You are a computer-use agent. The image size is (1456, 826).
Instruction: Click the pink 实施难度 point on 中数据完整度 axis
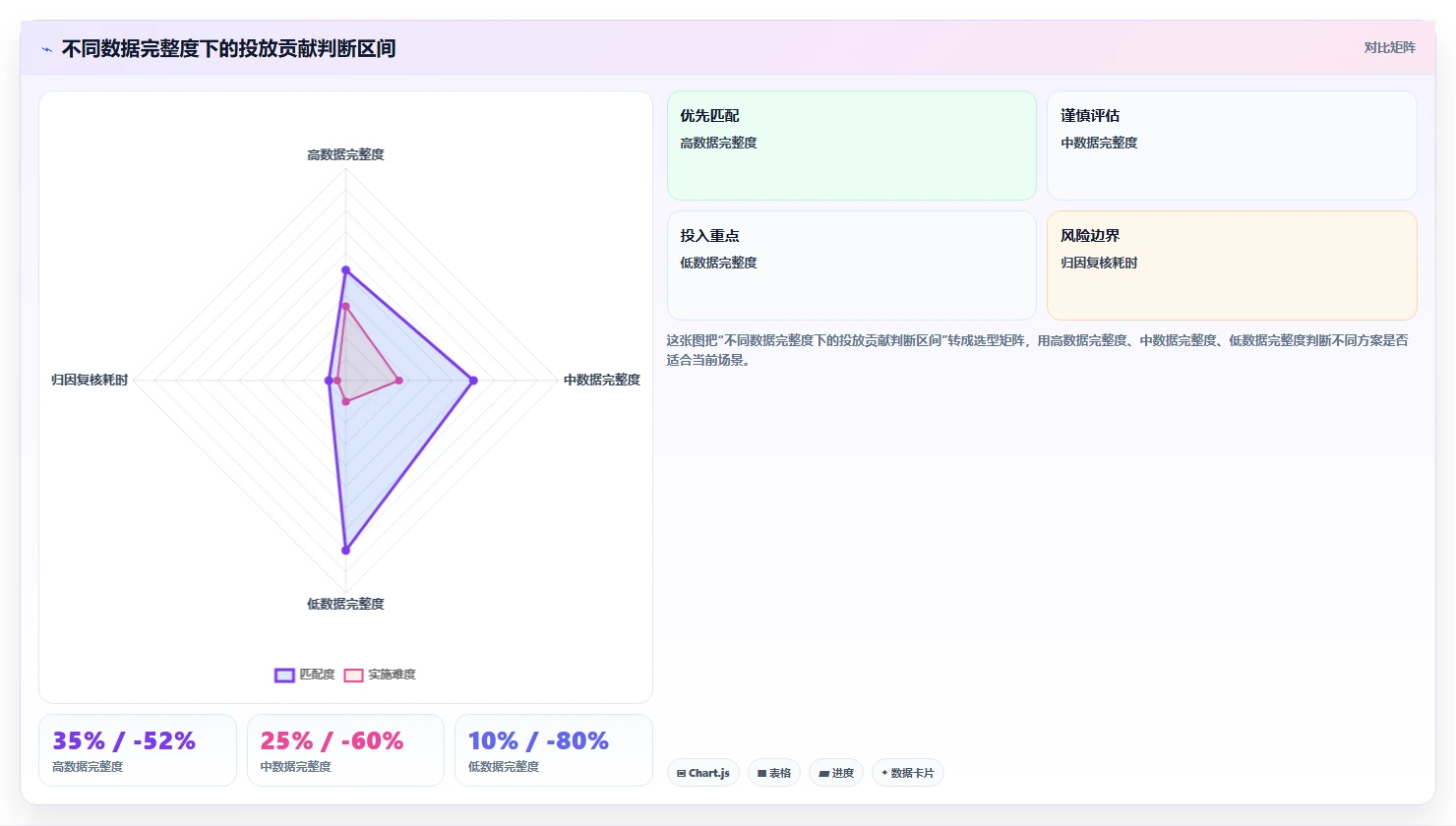coord(398,381)
